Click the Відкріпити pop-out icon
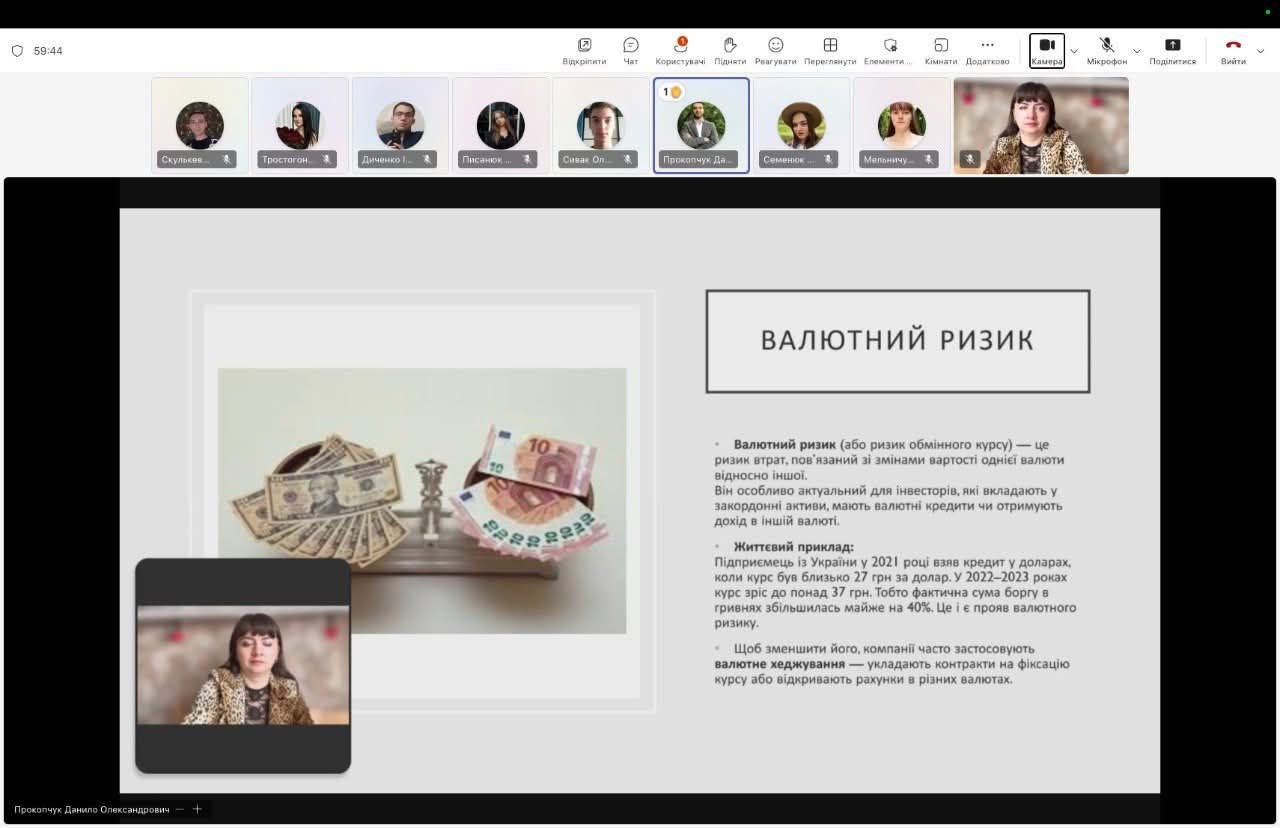 pyautogui.click(x=584, y=46)
